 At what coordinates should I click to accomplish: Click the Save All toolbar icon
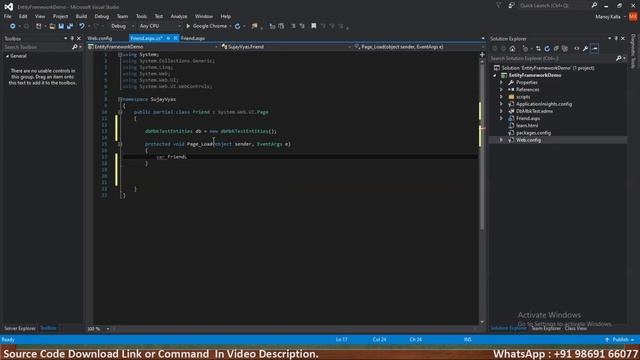click(70, 26)
